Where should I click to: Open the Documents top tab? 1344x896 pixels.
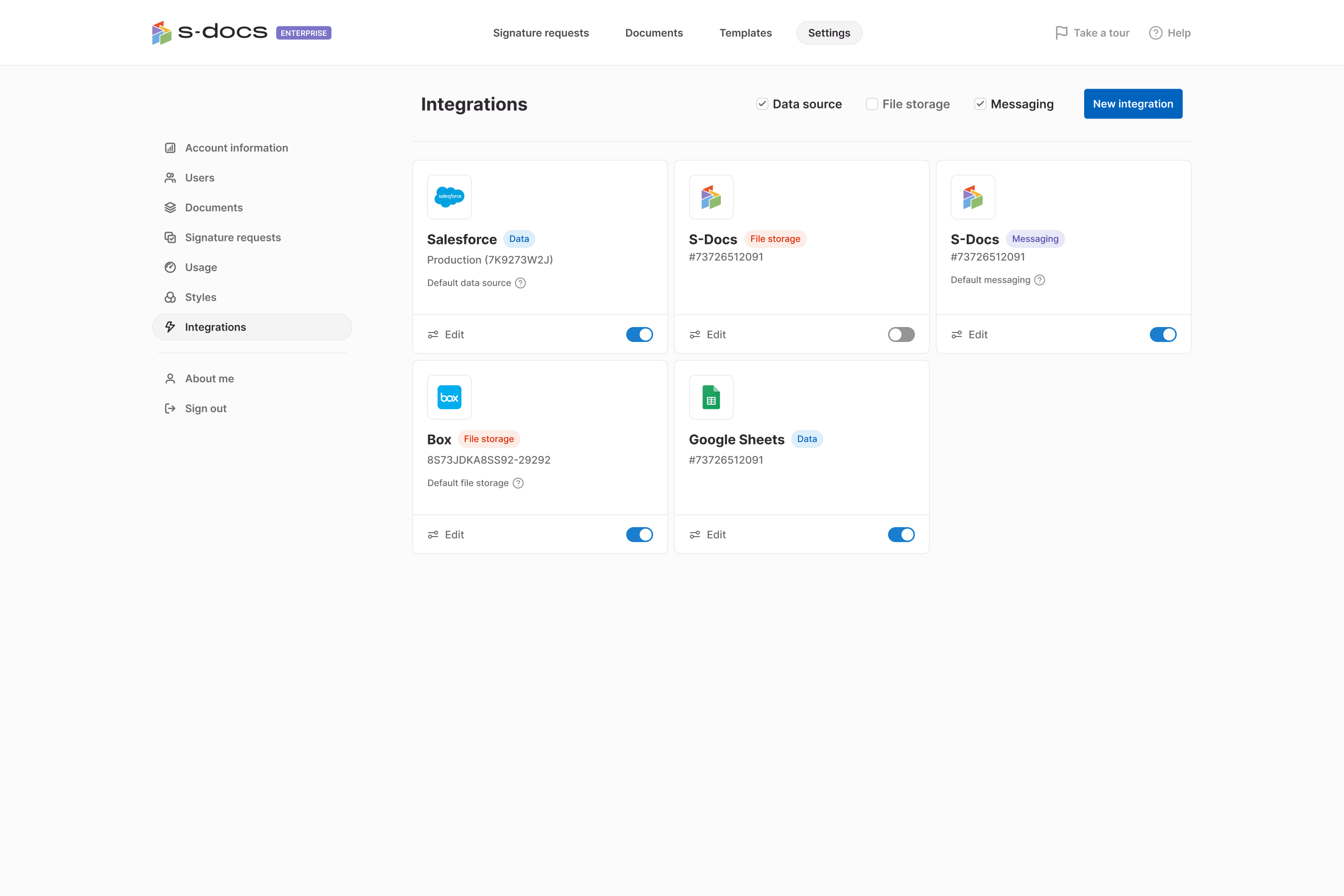point(654,32)
